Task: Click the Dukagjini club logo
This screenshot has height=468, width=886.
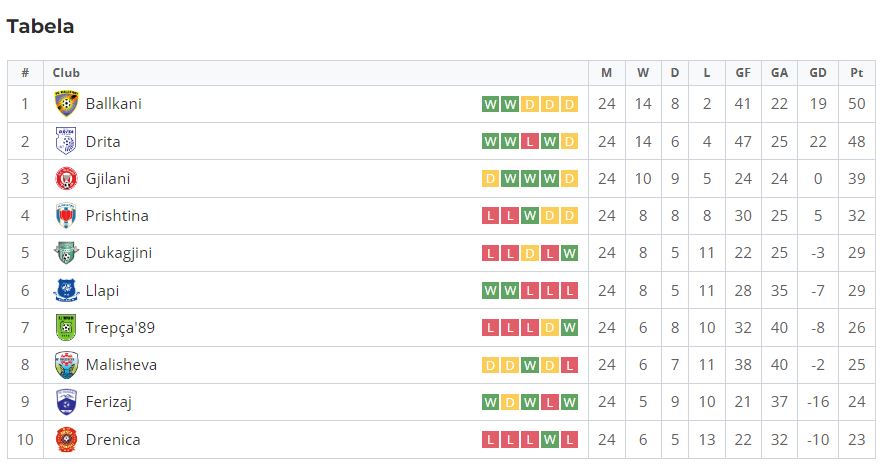Action: (66, 253)
